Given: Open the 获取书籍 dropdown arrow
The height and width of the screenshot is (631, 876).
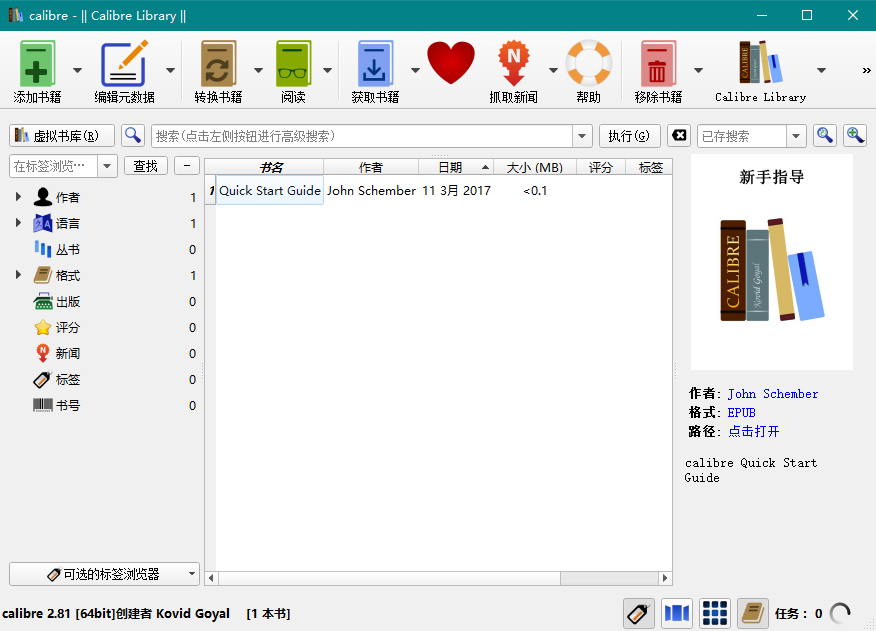Looking at the screenshot, I should 415,70.
